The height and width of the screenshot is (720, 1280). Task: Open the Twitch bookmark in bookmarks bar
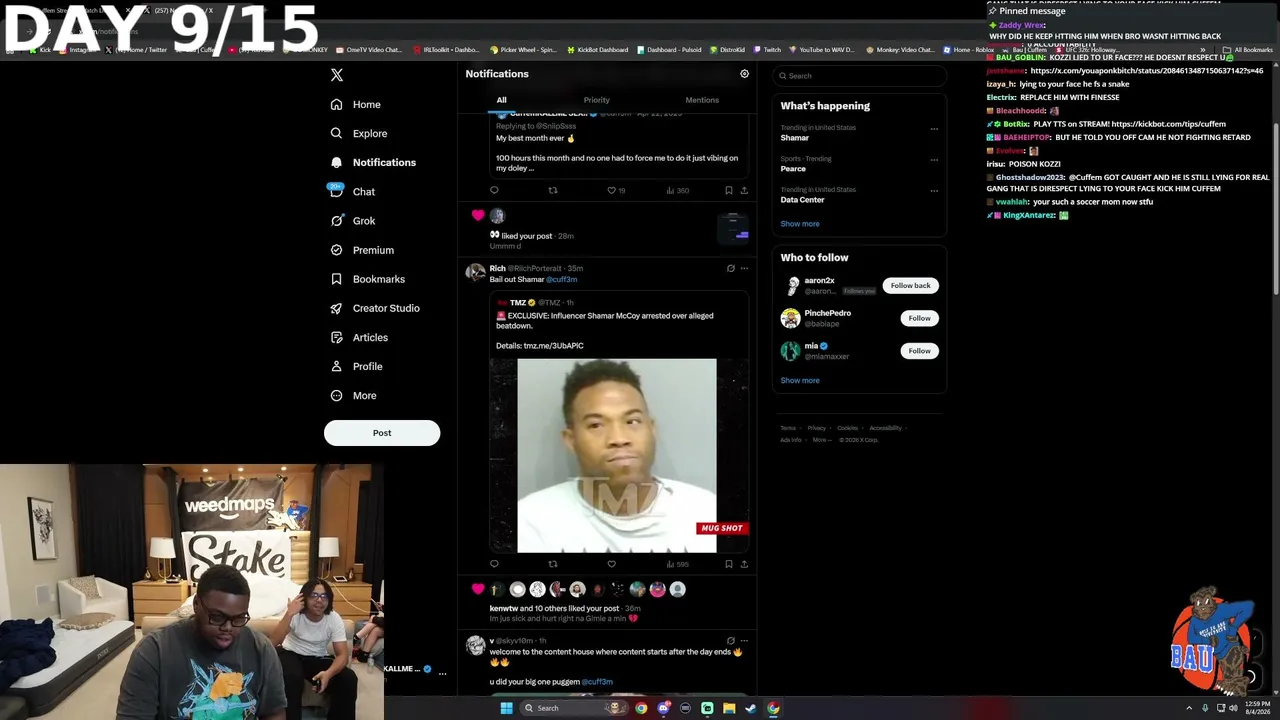pos(767,50)
